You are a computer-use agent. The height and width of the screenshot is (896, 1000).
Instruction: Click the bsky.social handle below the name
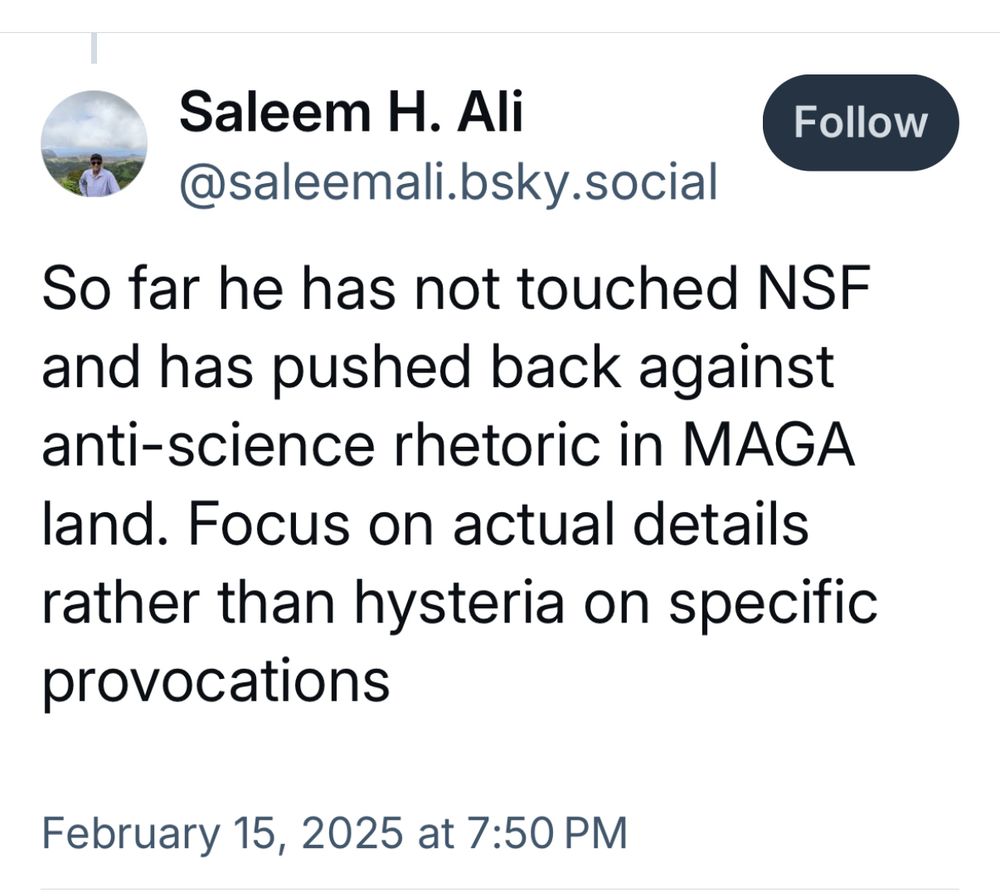point(449,180)
